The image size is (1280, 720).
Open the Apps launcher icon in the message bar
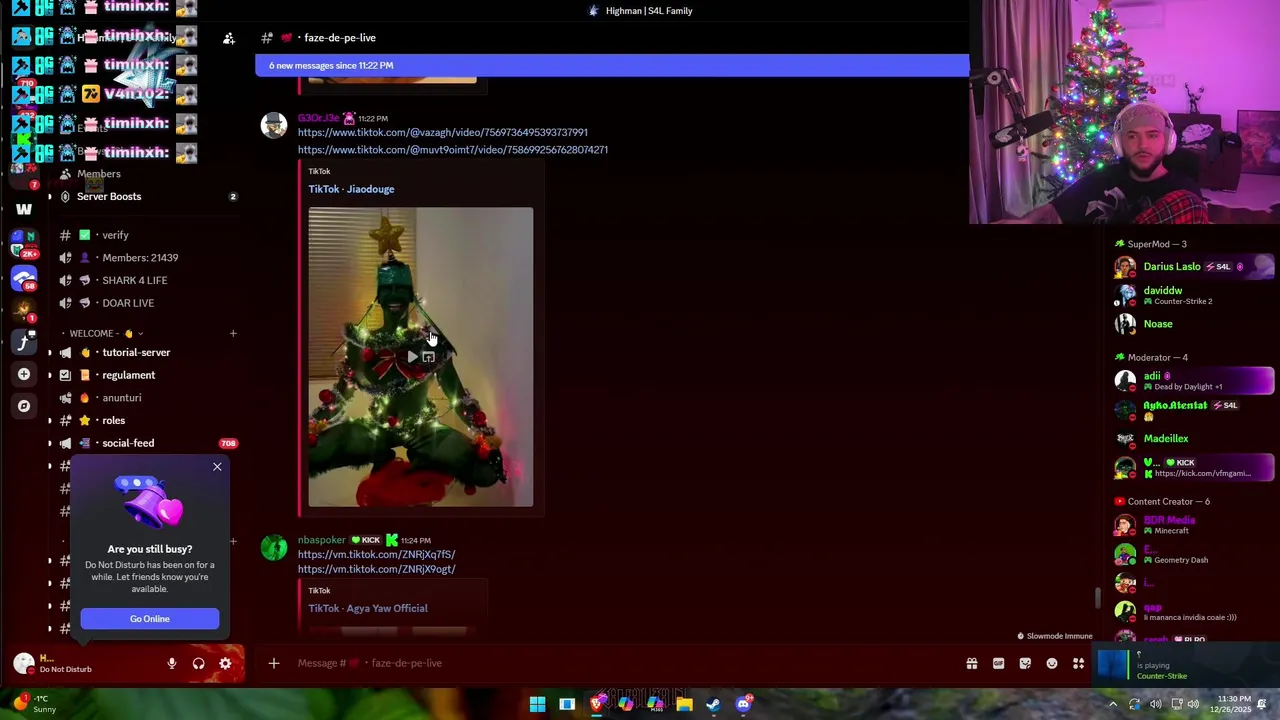coord(1078,663)
